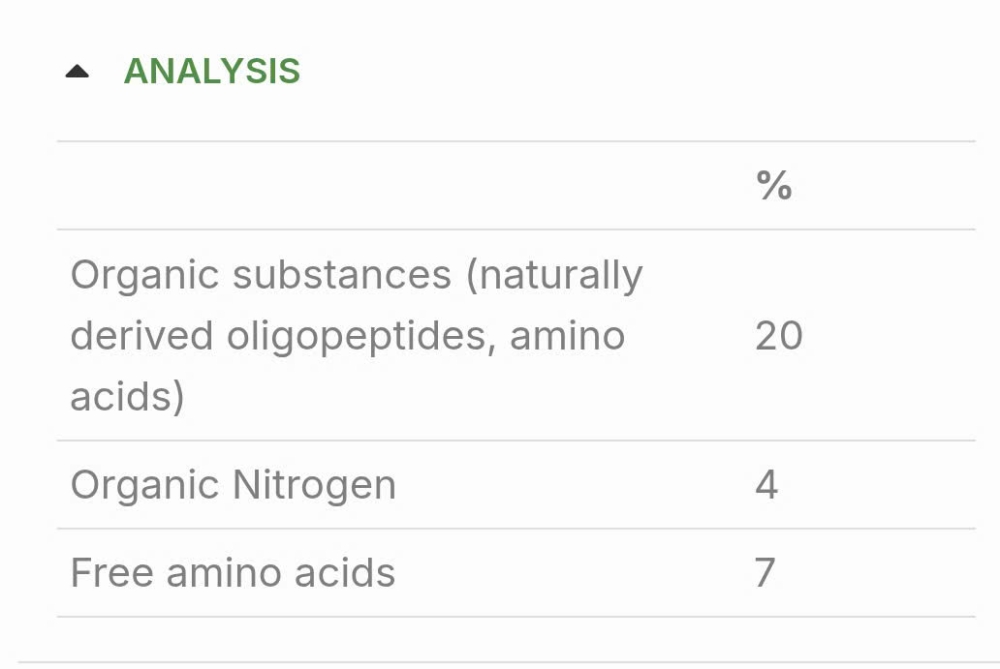Viewport: 1000px width, 669px height.
Task: Click the Organic Nitrogen value 4
Action: [x=767, y=485]
